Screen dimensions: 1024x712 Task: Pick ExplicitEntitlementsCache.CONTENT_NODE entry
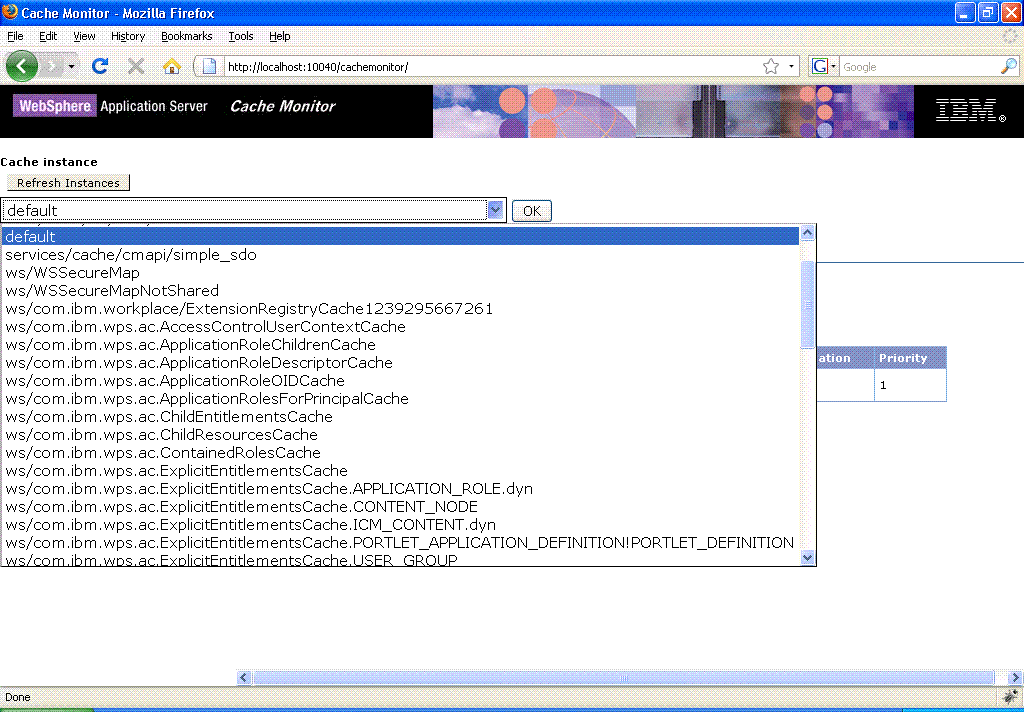coord(400,507)
